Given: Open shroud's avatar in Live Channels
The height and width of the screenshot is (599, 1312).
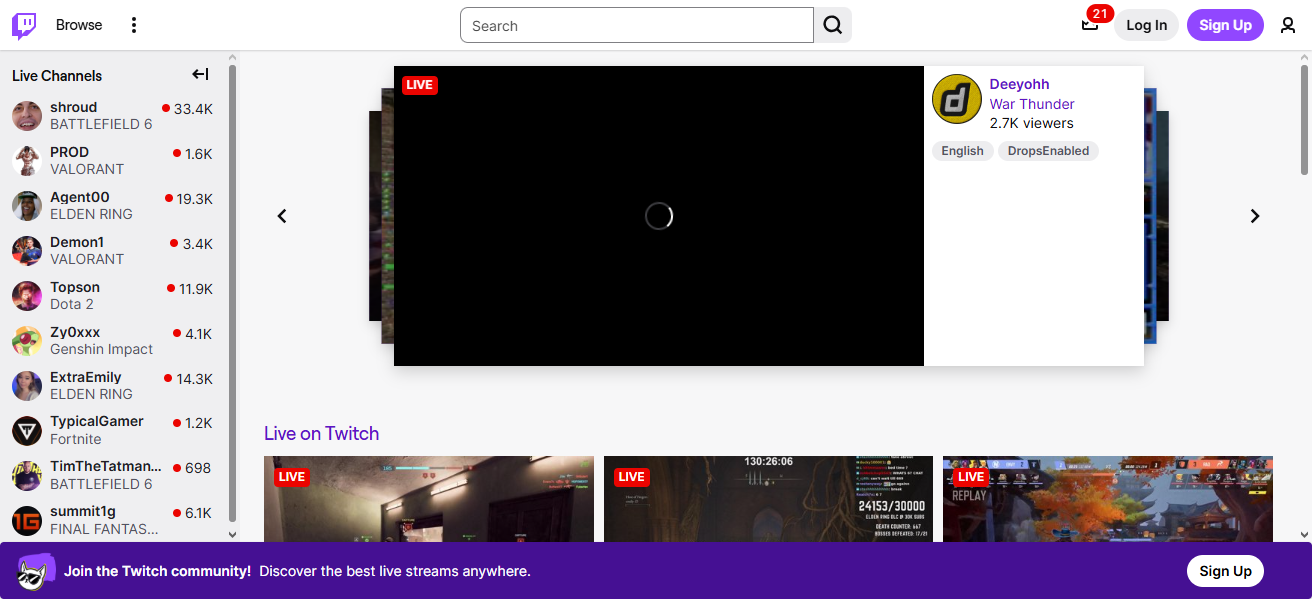Looking at the screenshot, I should 27,116.
